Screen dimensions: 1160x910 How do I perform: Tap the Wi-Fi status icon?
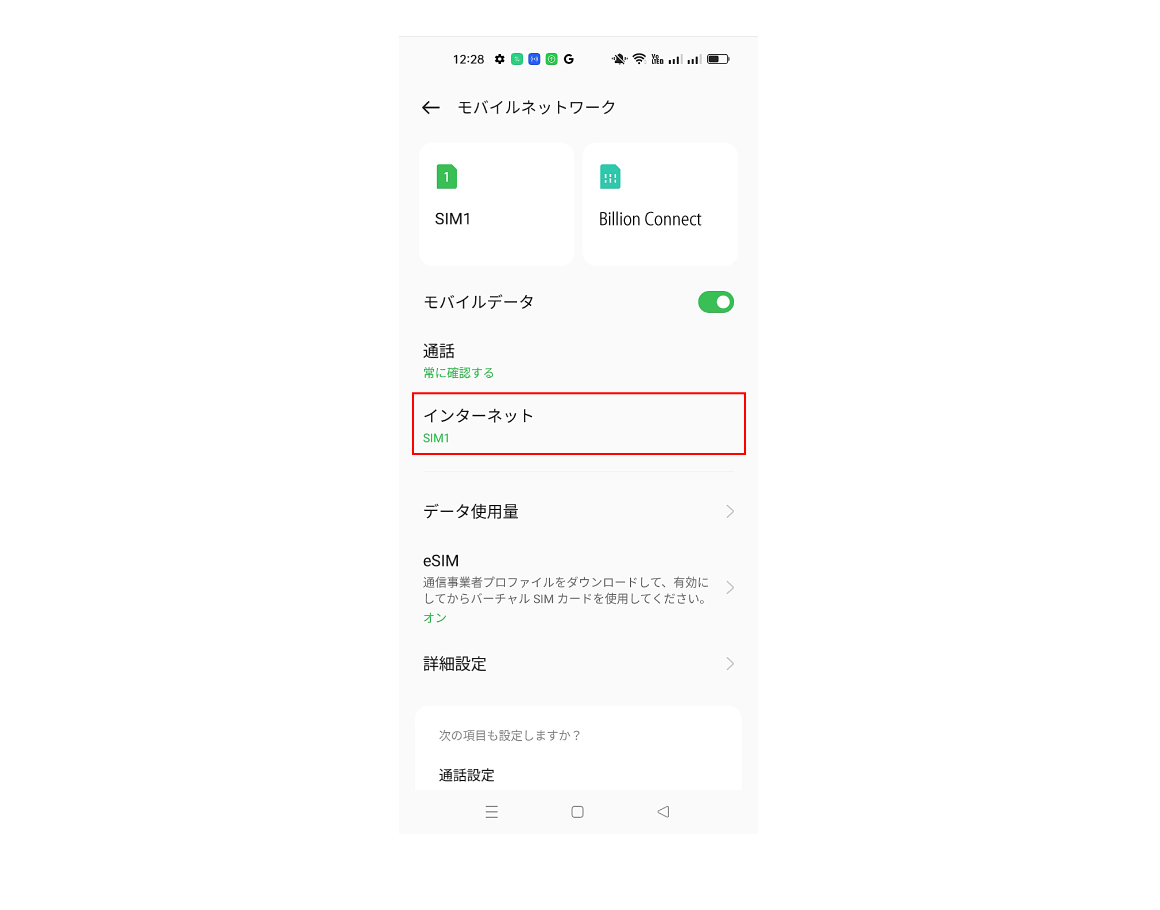[x=639, y=59]
